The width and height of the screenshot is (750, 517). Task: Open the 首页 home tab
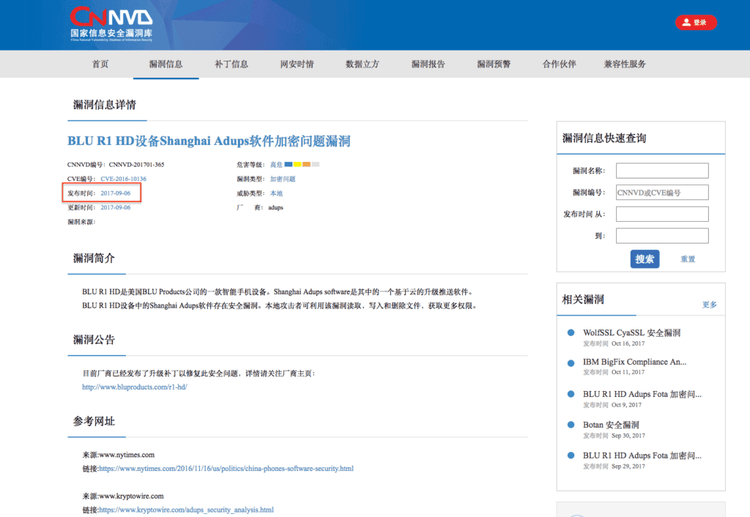tap(100, 64)
